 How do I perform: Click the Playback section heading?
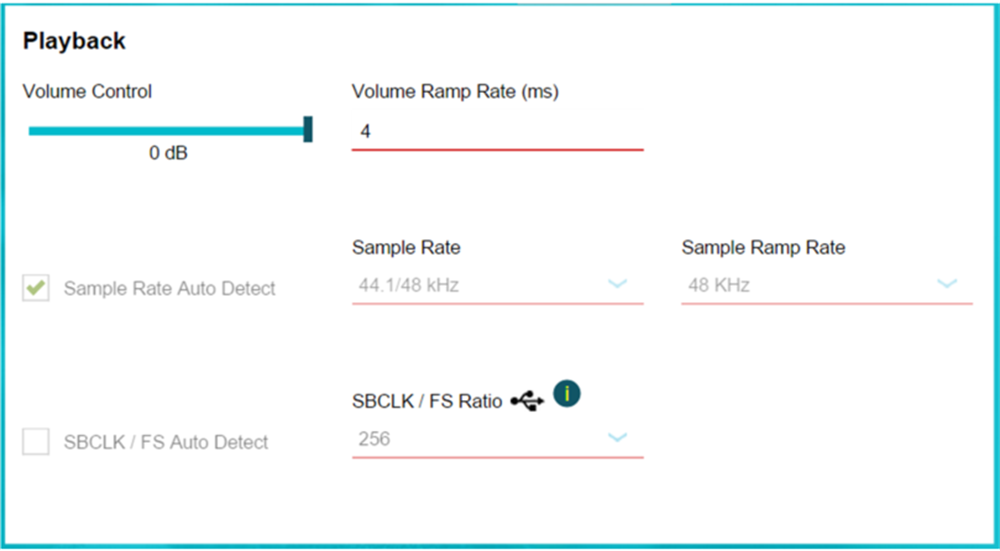[x=74, y=41]
